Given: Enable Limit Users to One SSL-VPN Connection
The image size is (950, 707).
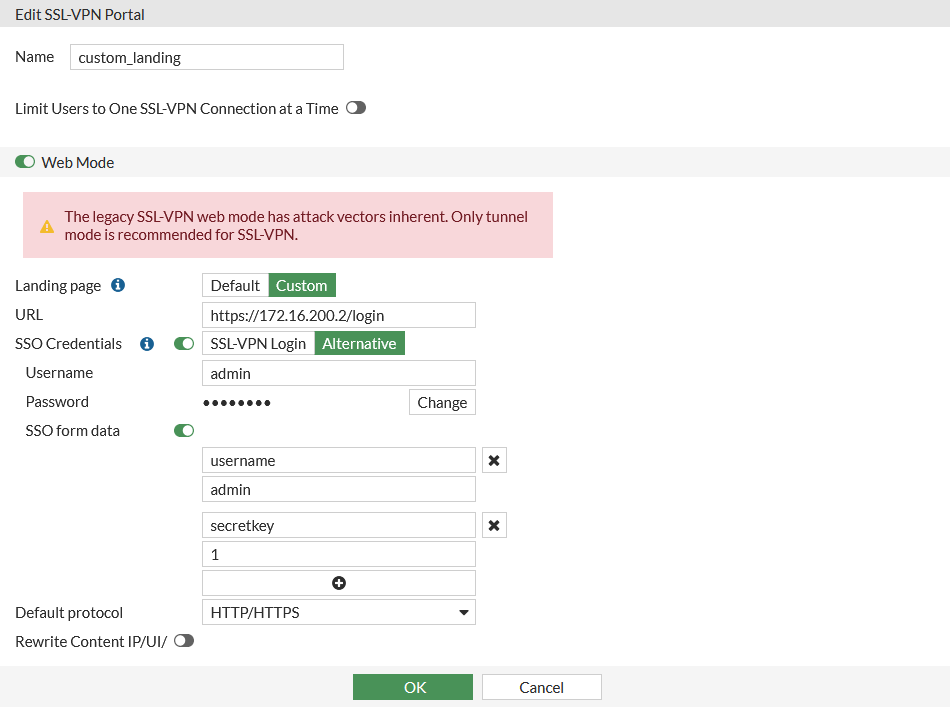Looking at the screenshot, I should coord(355,108).
